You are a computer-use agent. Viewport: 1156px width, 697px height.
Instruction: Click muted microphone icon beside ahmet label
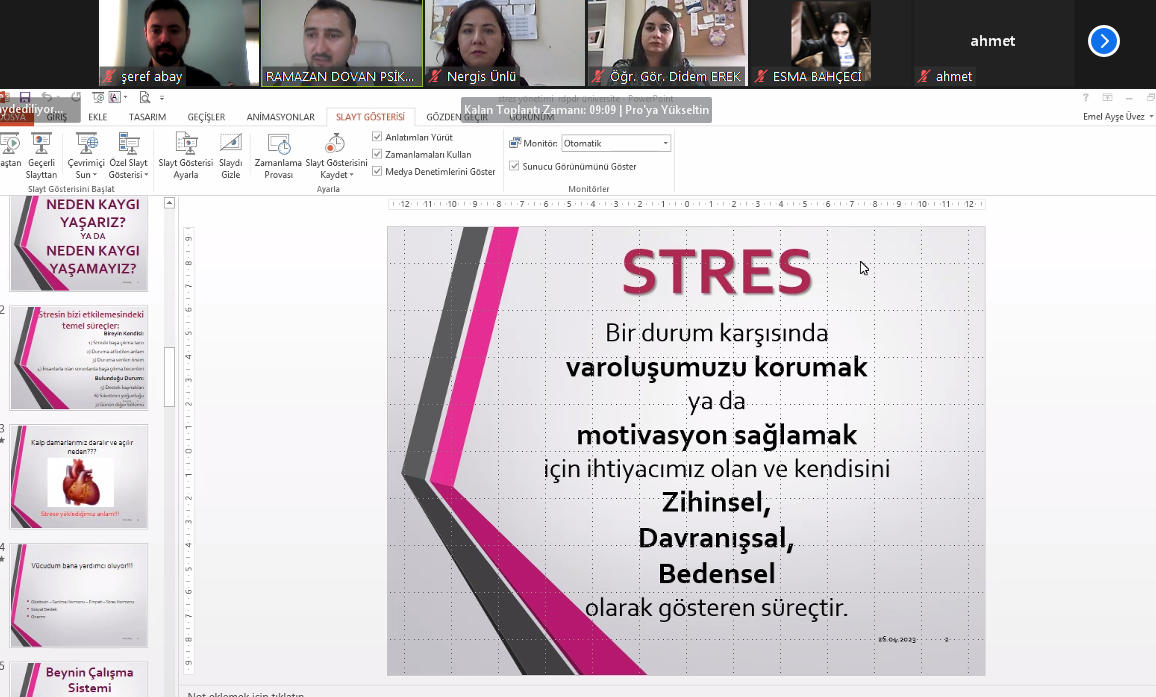(x=924, y=76)
